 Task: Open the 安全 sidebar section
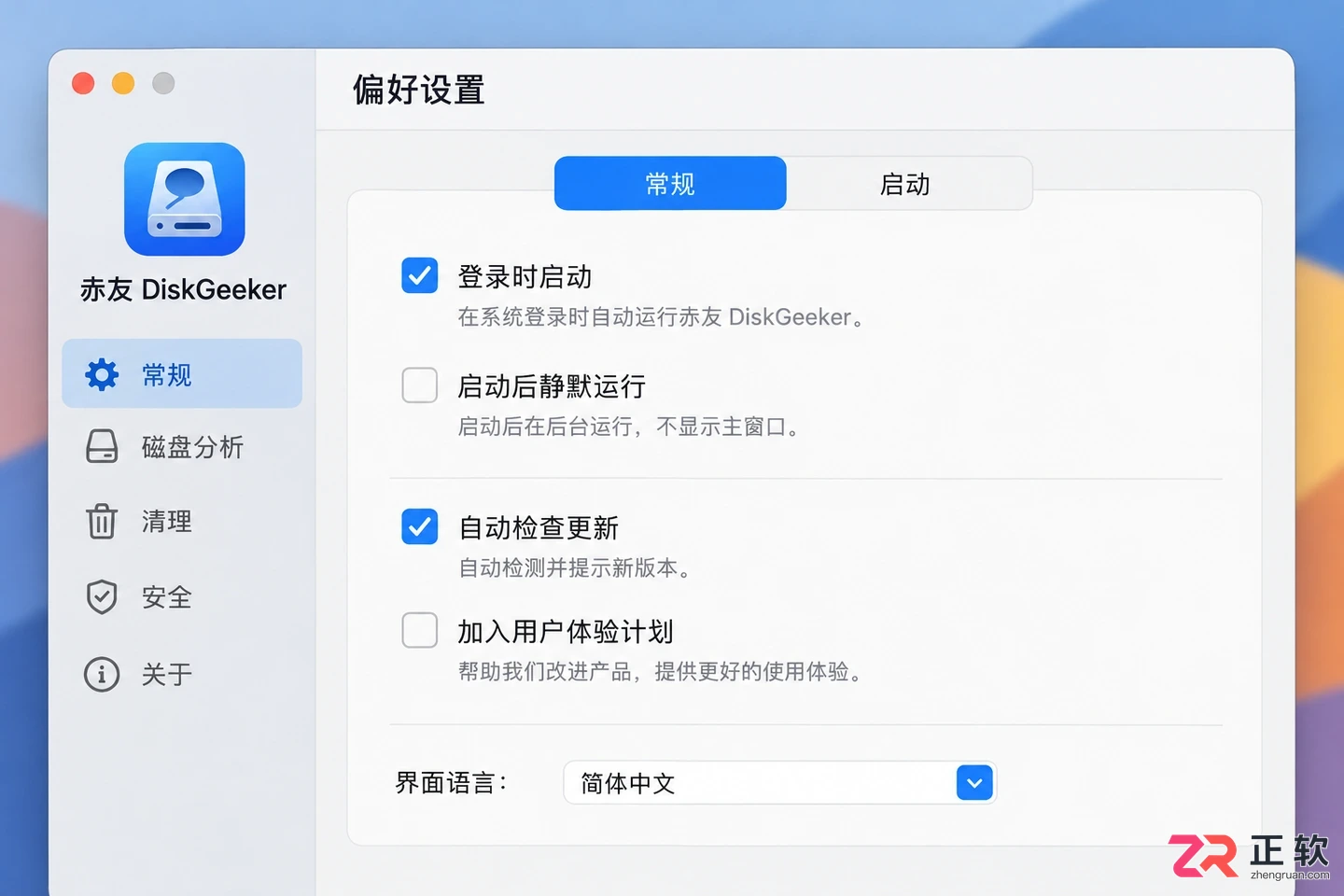tap(182, 596)
